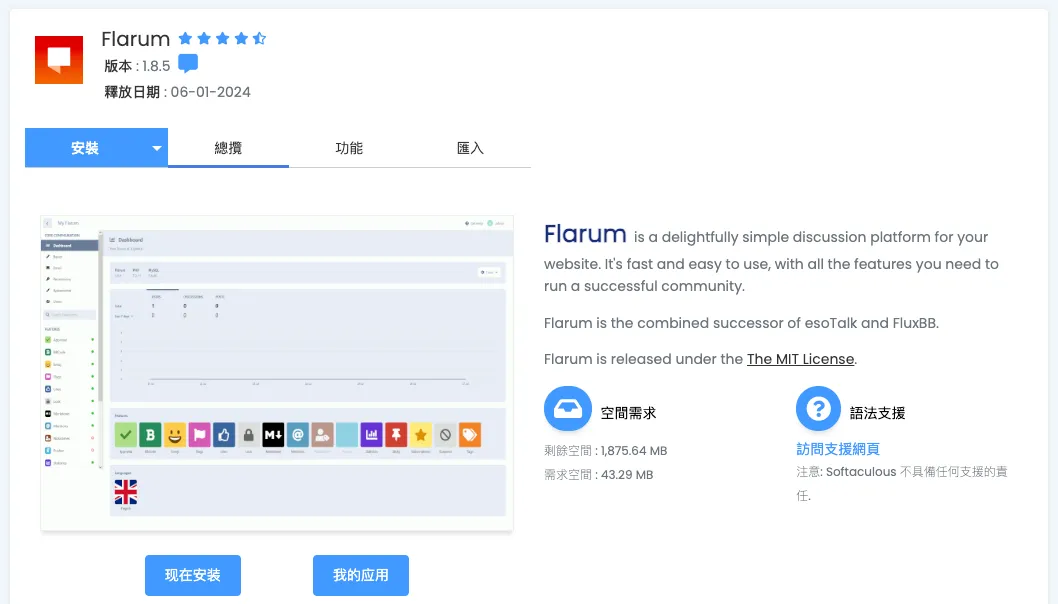
Task: Click the red Flarum logo icon
Action: pos(59,59)
